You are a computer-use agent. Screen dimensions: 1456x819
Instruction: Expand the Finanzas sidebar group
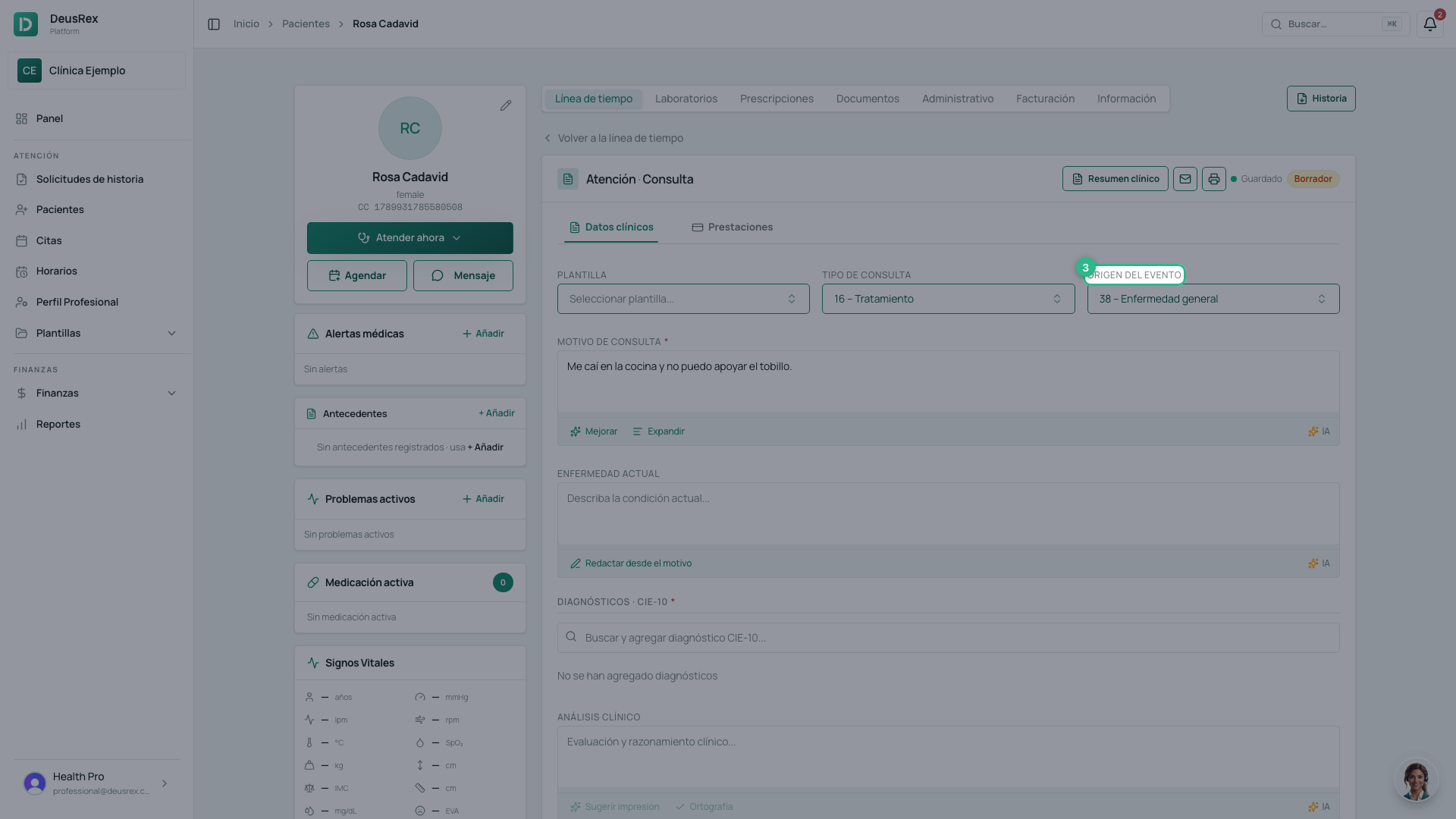tap(96, 393)
